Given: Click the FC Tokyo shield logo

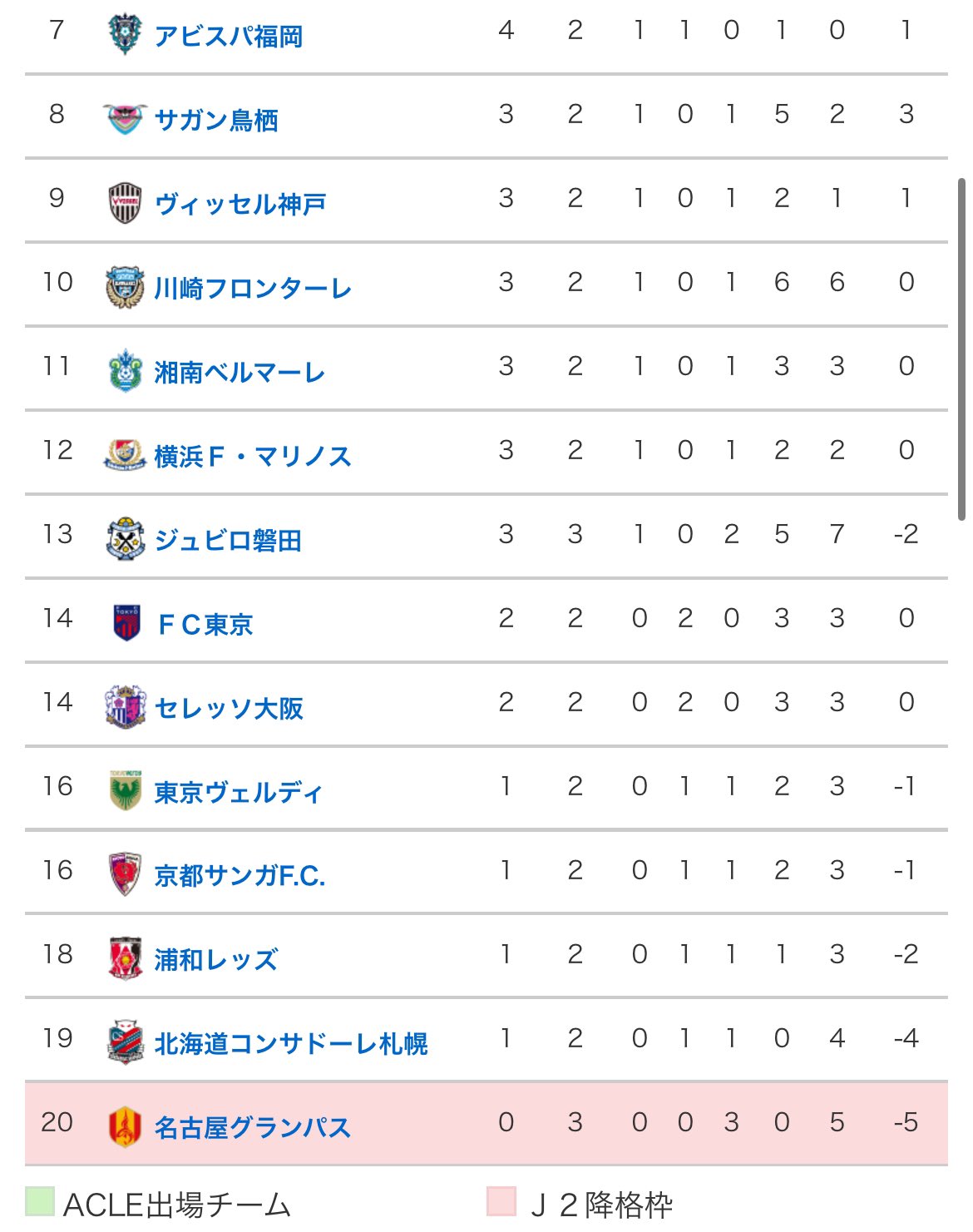Looking at the screenshot, I should coord(126,623).
